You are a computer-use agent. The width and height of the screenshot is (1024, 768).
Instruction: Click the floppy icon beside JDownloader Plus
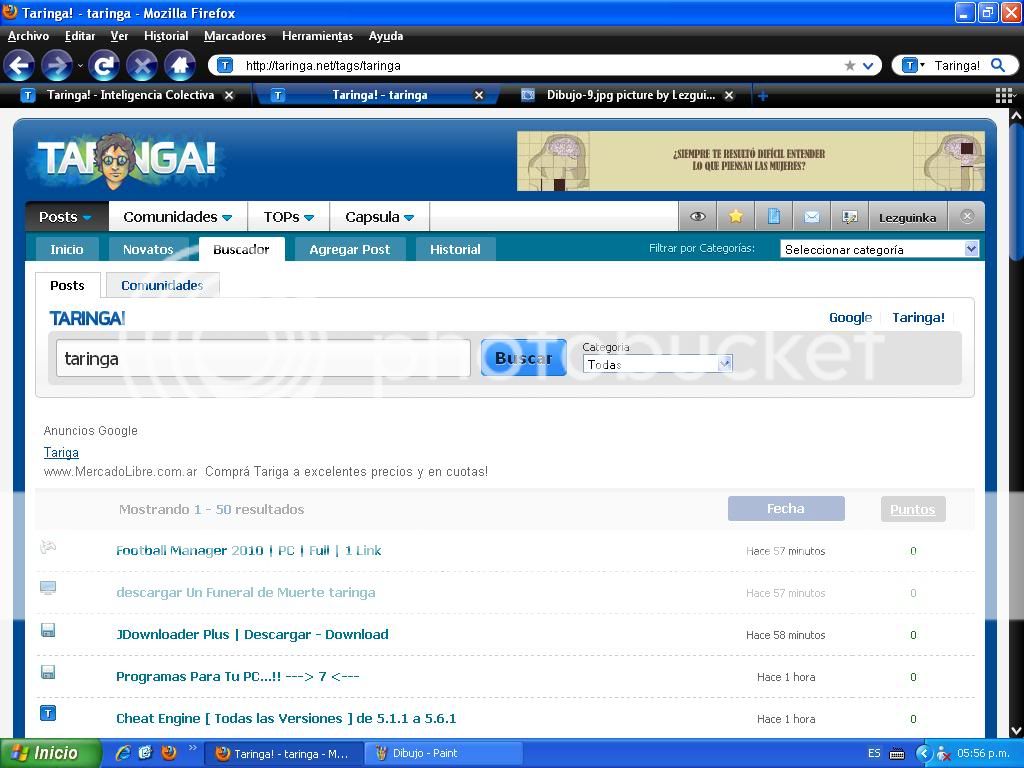48,630
